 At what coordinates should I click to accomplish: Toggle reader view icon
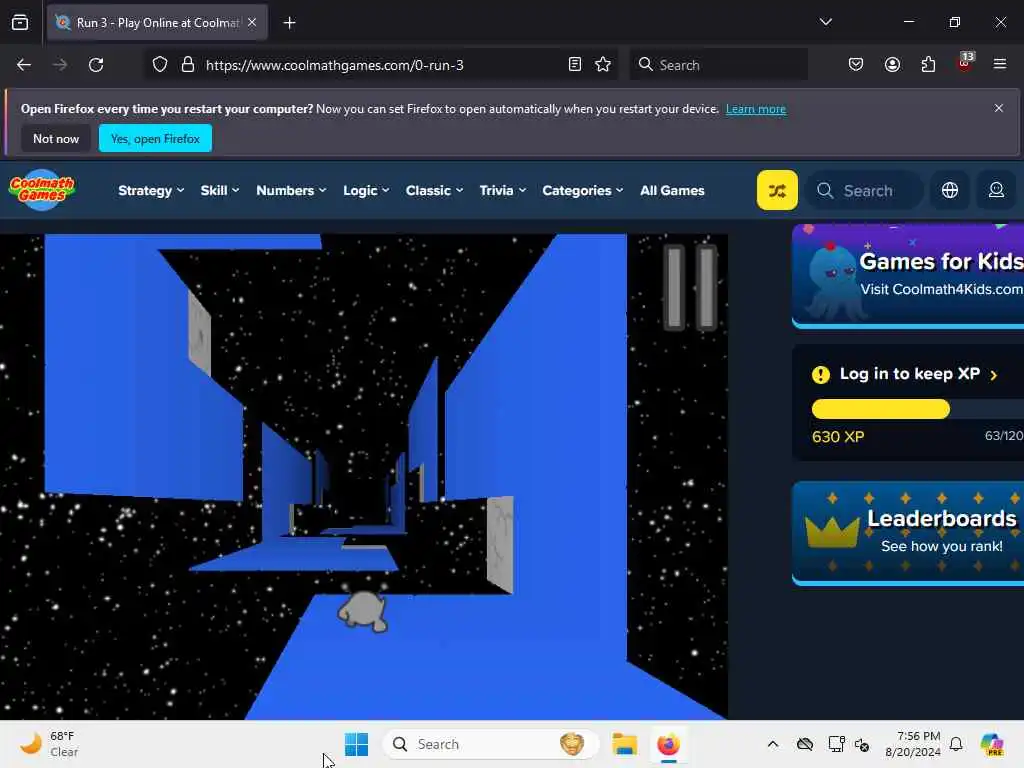(x=575, y=65)
